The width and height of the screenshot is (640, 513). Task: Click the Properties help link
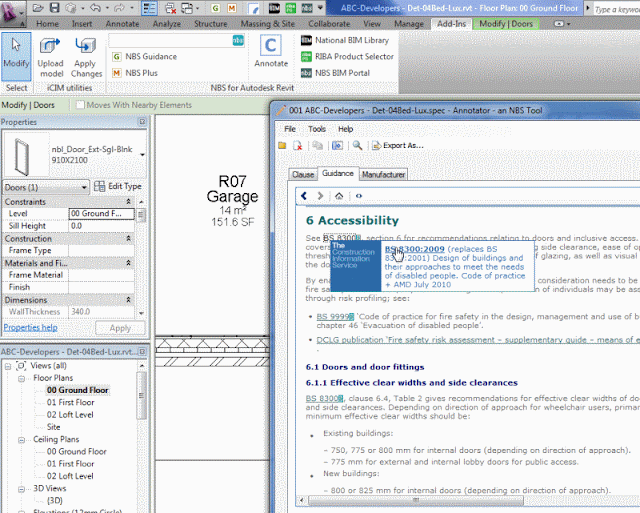coord(30,328)
